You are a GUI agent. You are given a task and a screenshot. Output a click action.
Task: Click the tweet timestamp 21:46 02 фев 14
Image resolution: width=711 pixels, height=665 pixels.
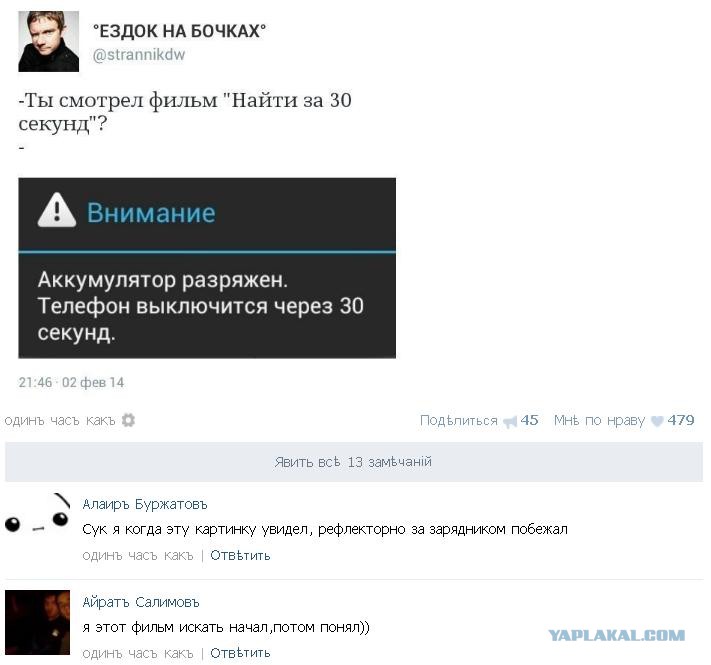coord(71,383)
